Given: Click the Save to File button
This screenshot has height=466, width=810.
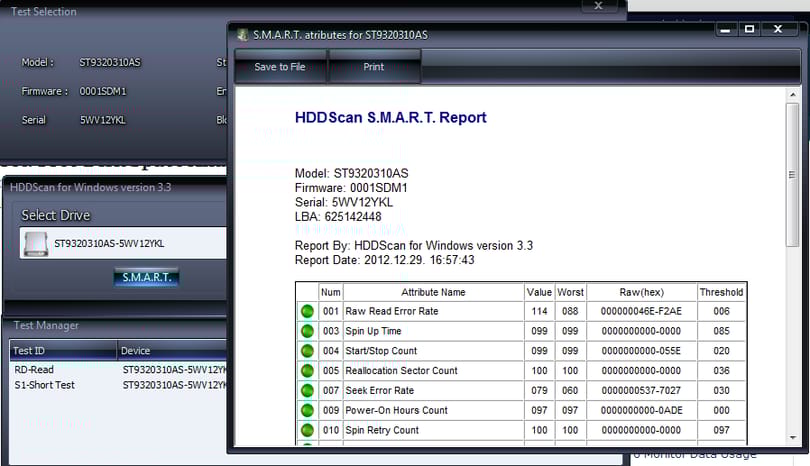Looking at the screenshot, I should click(280, 67).
